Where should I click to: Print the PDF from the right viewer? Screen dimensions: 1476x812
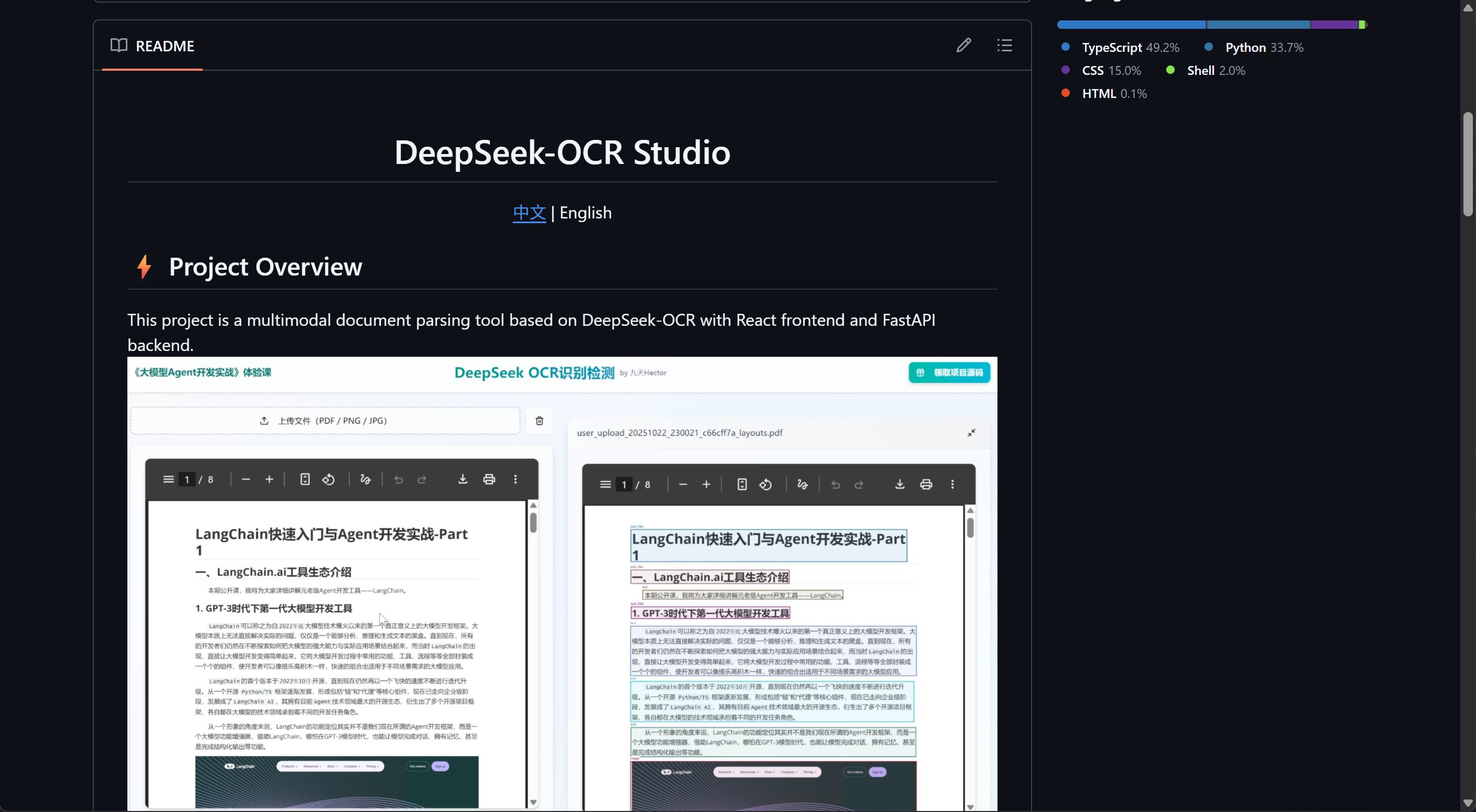click(x=926, y=485)
